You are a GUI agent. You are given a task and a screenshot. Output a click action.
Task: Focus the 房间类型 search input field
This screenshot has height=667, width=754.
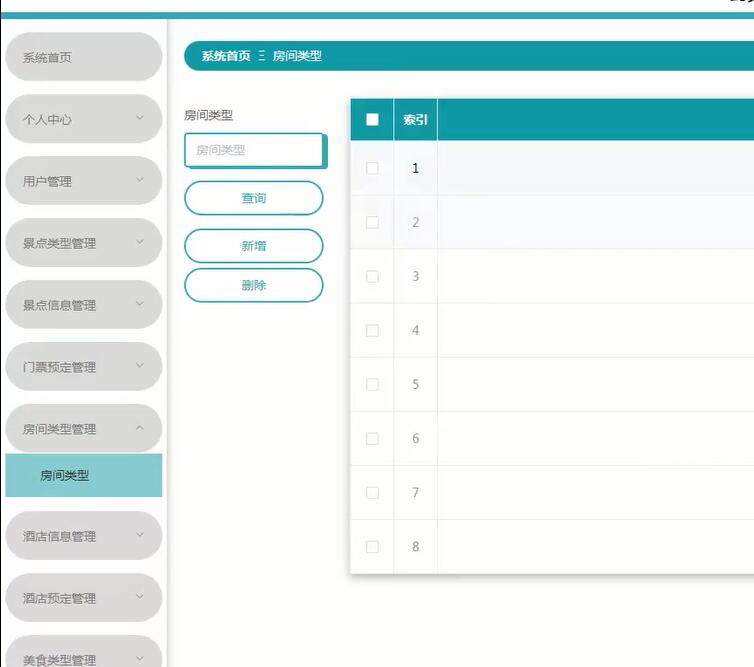(254, 150)
